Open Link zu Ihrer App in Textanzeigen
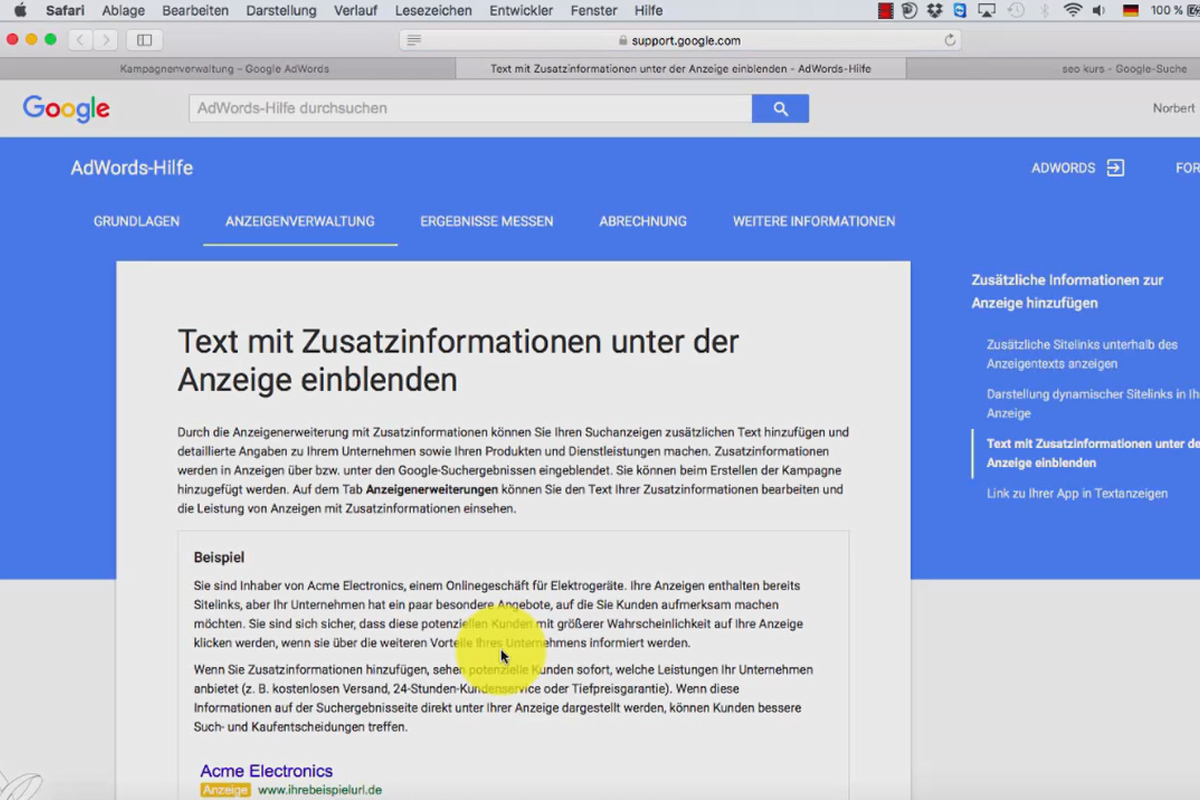This screenshot has height=800, width=1200. [x=1077, y=493]
